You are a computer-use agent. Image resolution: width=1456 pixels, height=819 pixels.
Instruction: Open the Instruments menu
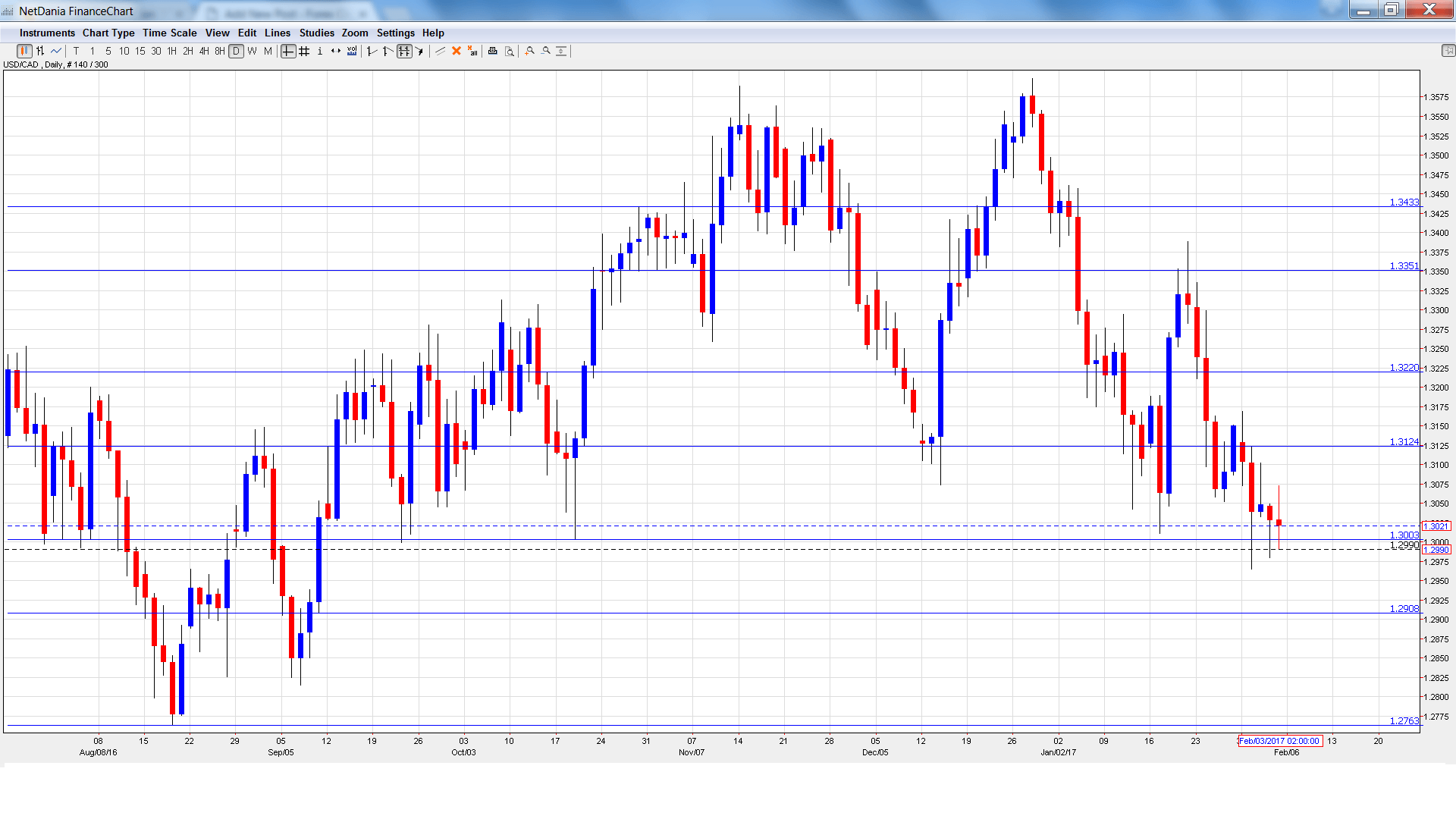pyautogui.click(x=47, y=33)
